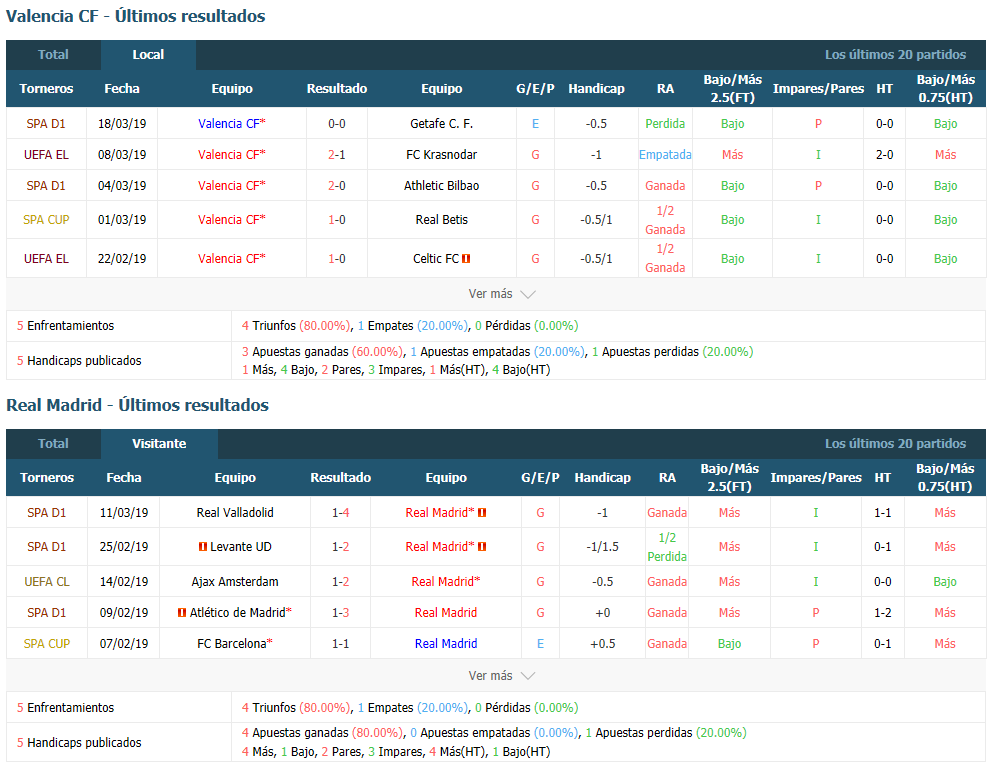993x767 pixels.
Task: Click Fecha column header in Valencia table
Action: [x=122, y=89]
